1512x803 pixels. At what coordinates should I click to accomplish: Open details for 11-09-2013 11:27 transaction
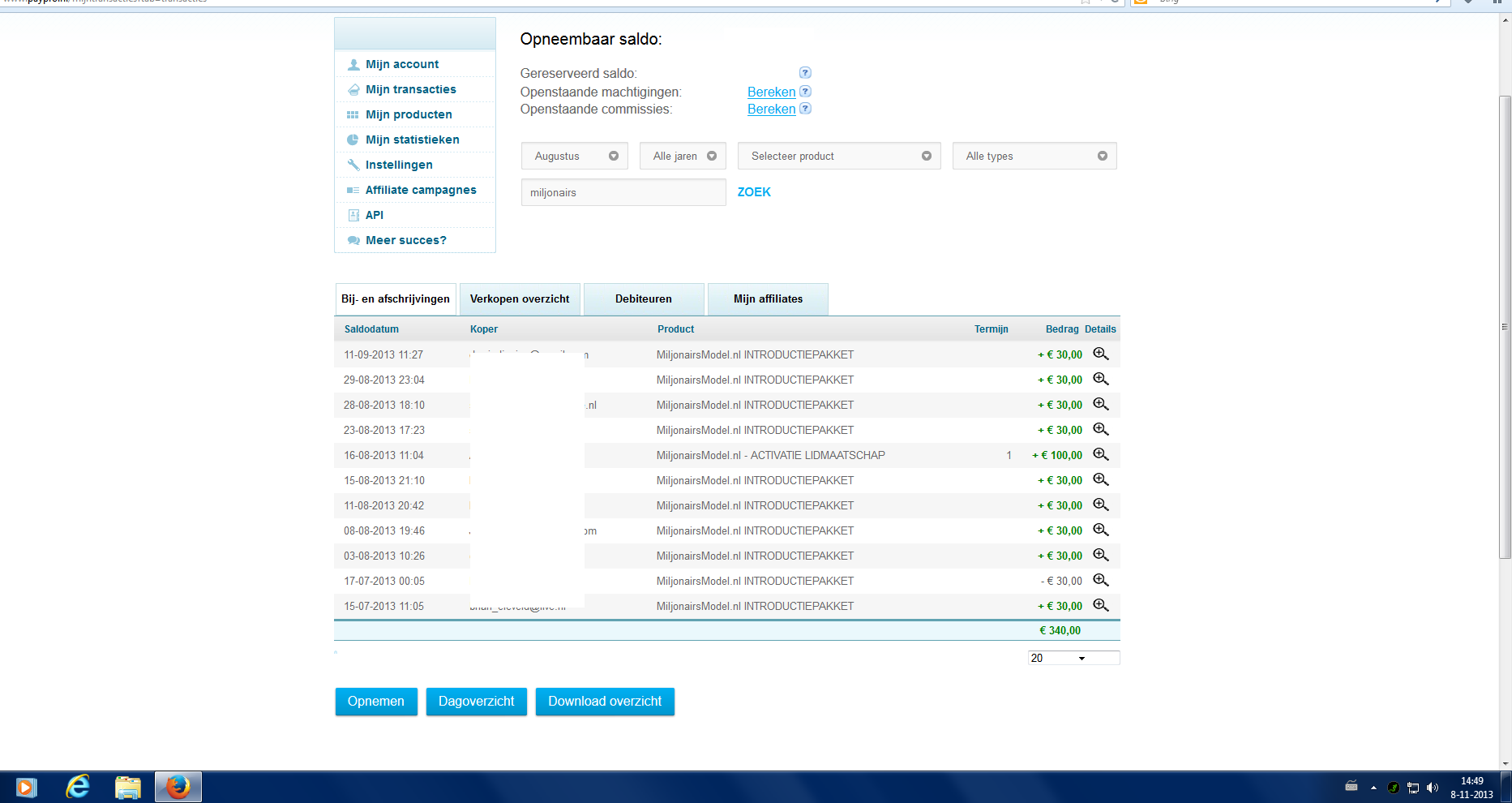click(1100, 354)
